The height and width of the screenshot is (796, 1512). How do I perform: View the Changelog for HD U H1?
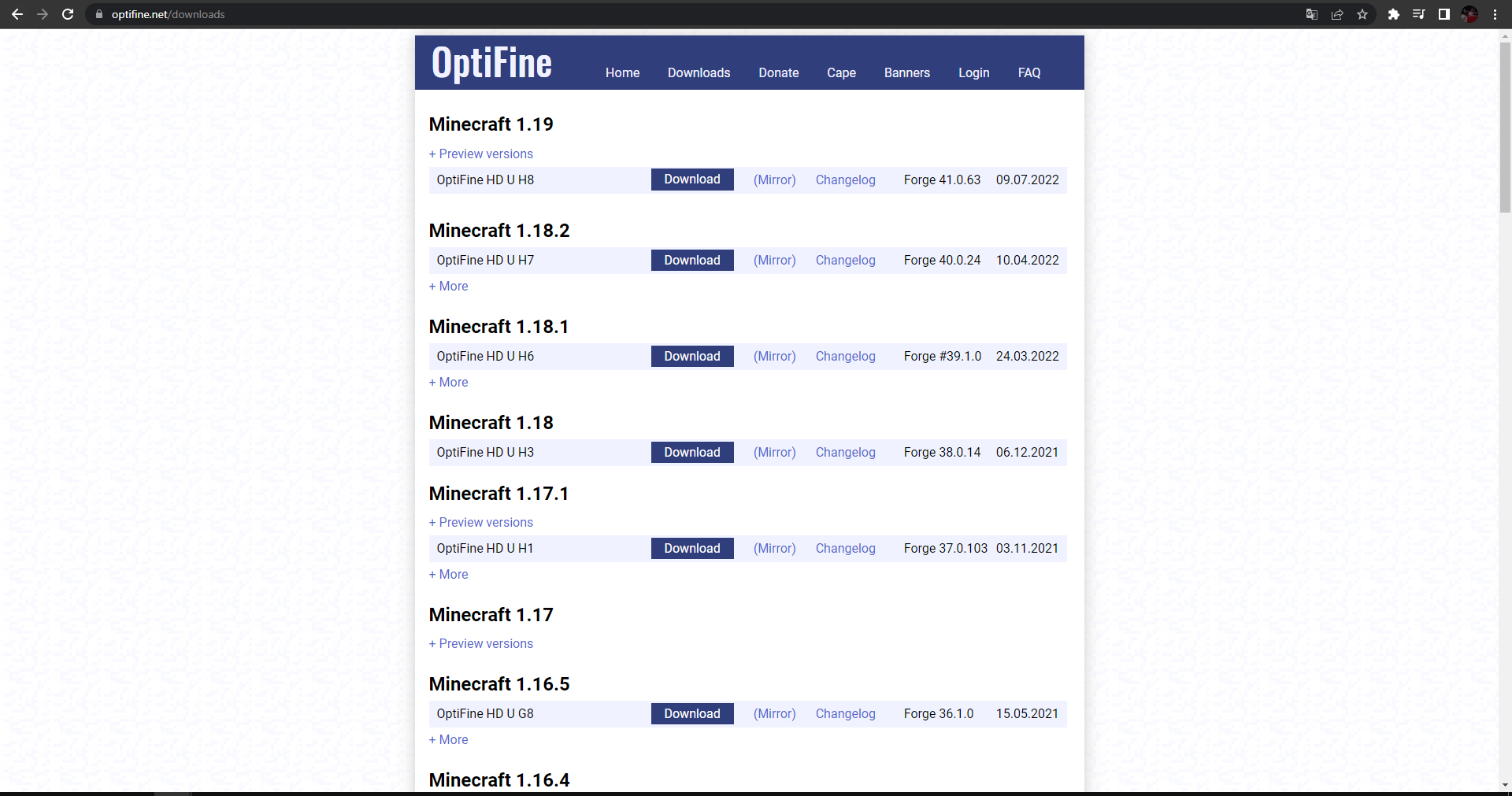846,548
